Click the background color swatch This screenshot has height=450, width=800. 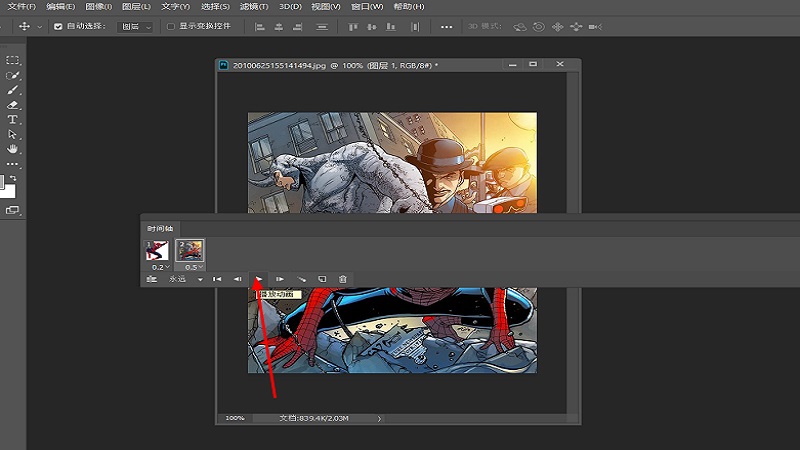pyautogui.click(x=9, y=192)
